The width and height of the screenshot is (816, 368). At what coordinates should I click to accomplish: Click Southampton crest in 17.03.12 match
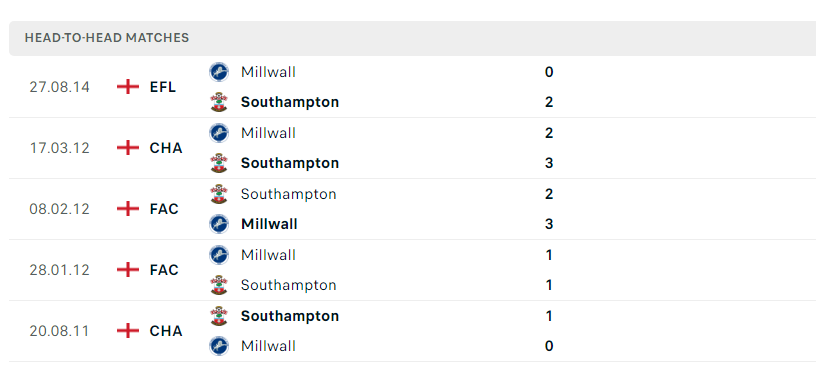click(219, 163)
